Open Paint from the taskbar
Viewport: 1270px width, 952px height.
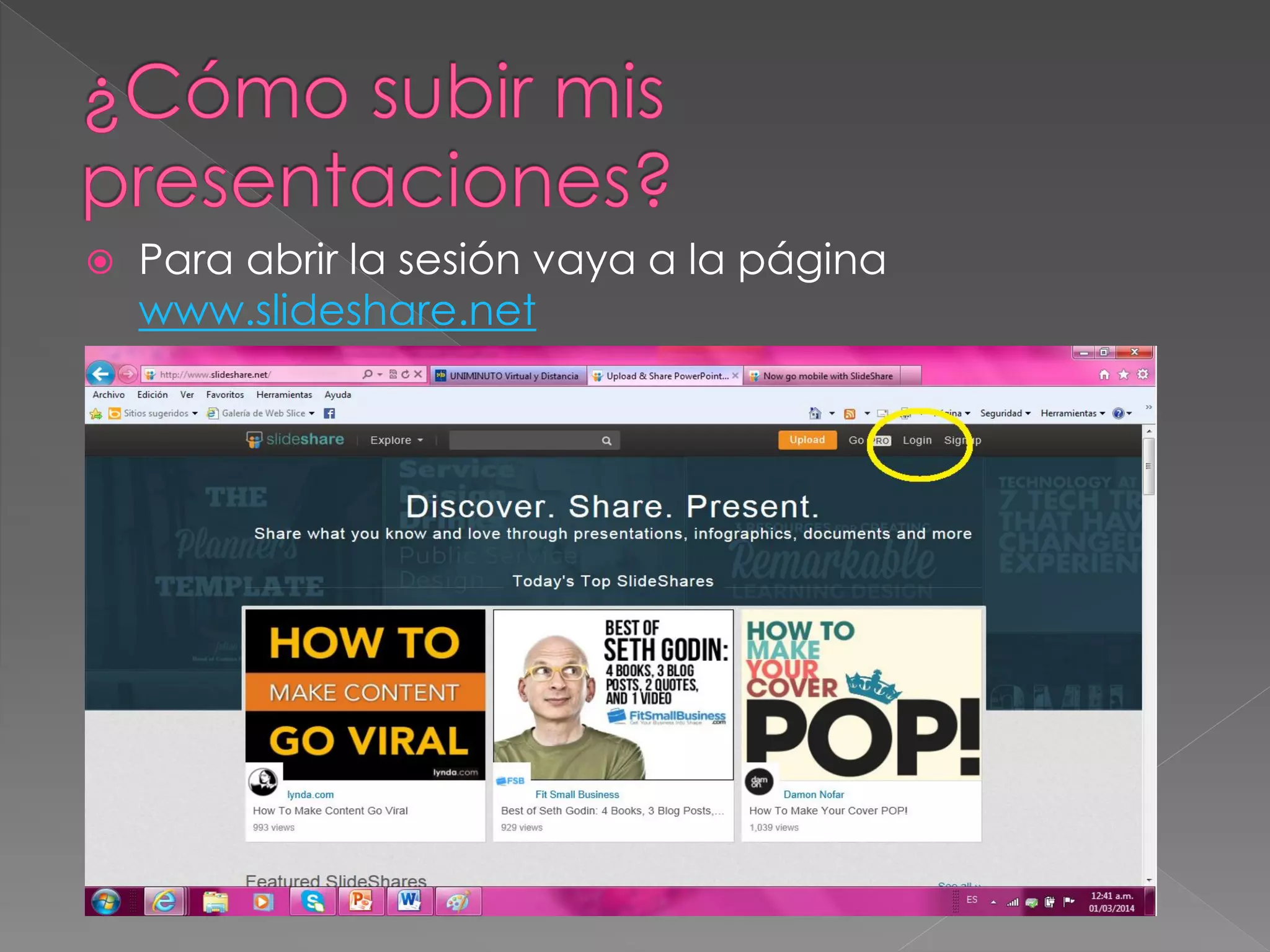tap(458, 902)
